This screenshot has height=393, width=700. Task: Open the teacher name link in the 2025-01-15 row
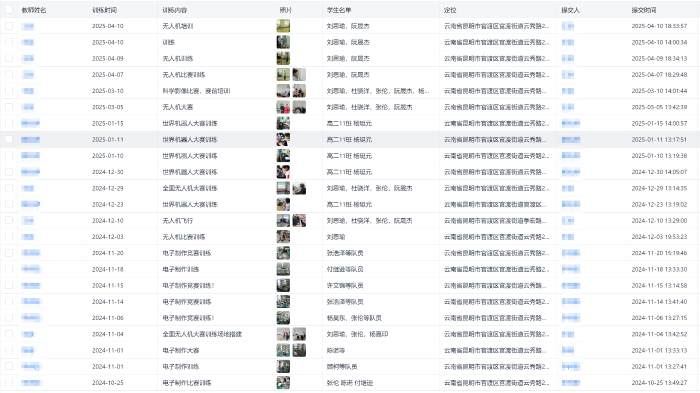(x=30, y=123)
